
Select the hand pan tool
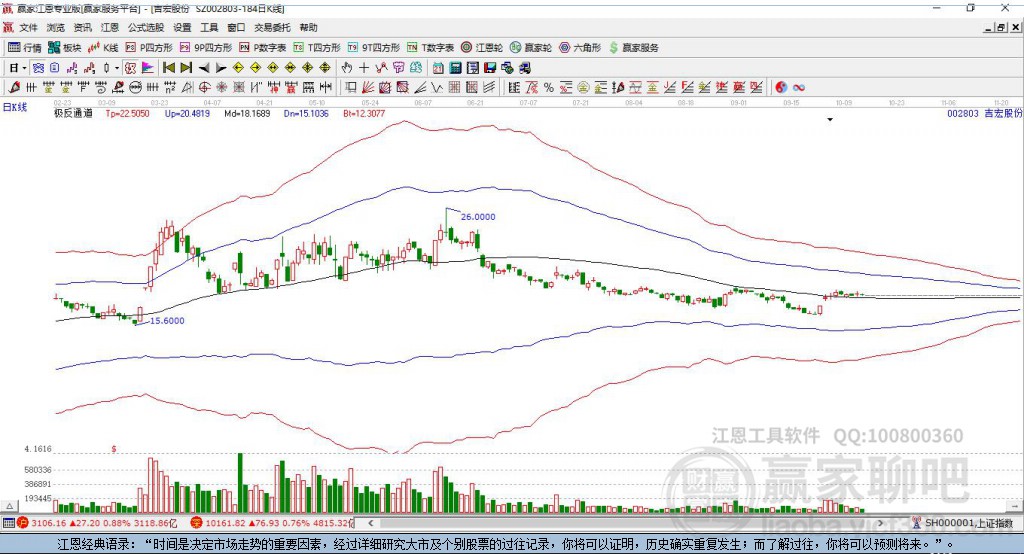347,68
